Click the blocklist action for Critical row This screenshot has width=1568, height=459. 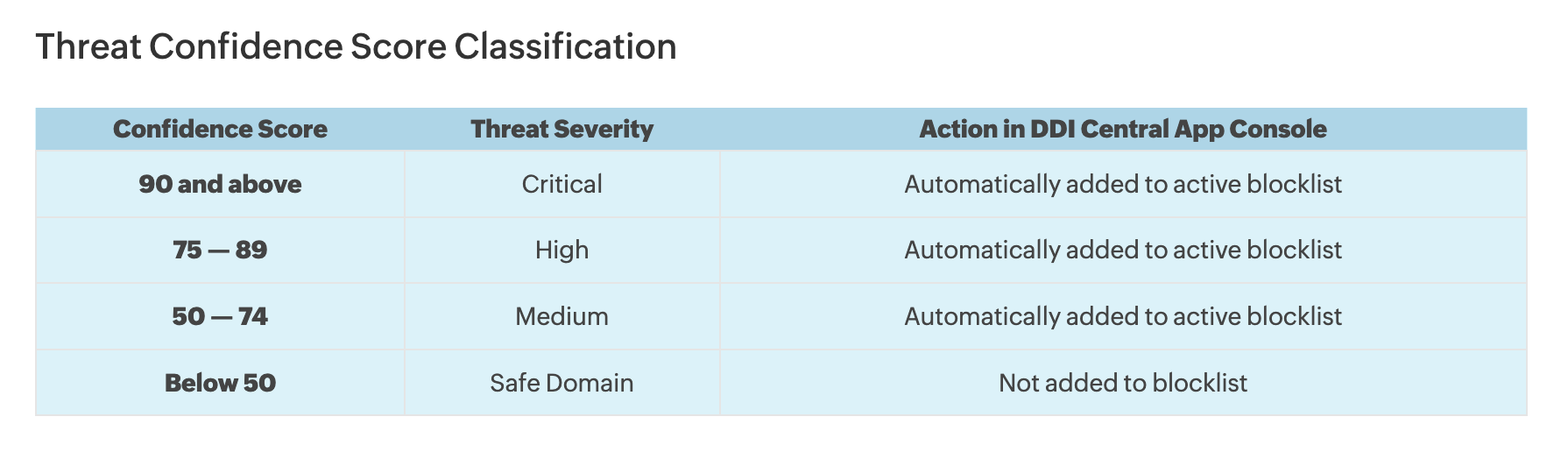pyautogui.click(x=1123, y=184)
